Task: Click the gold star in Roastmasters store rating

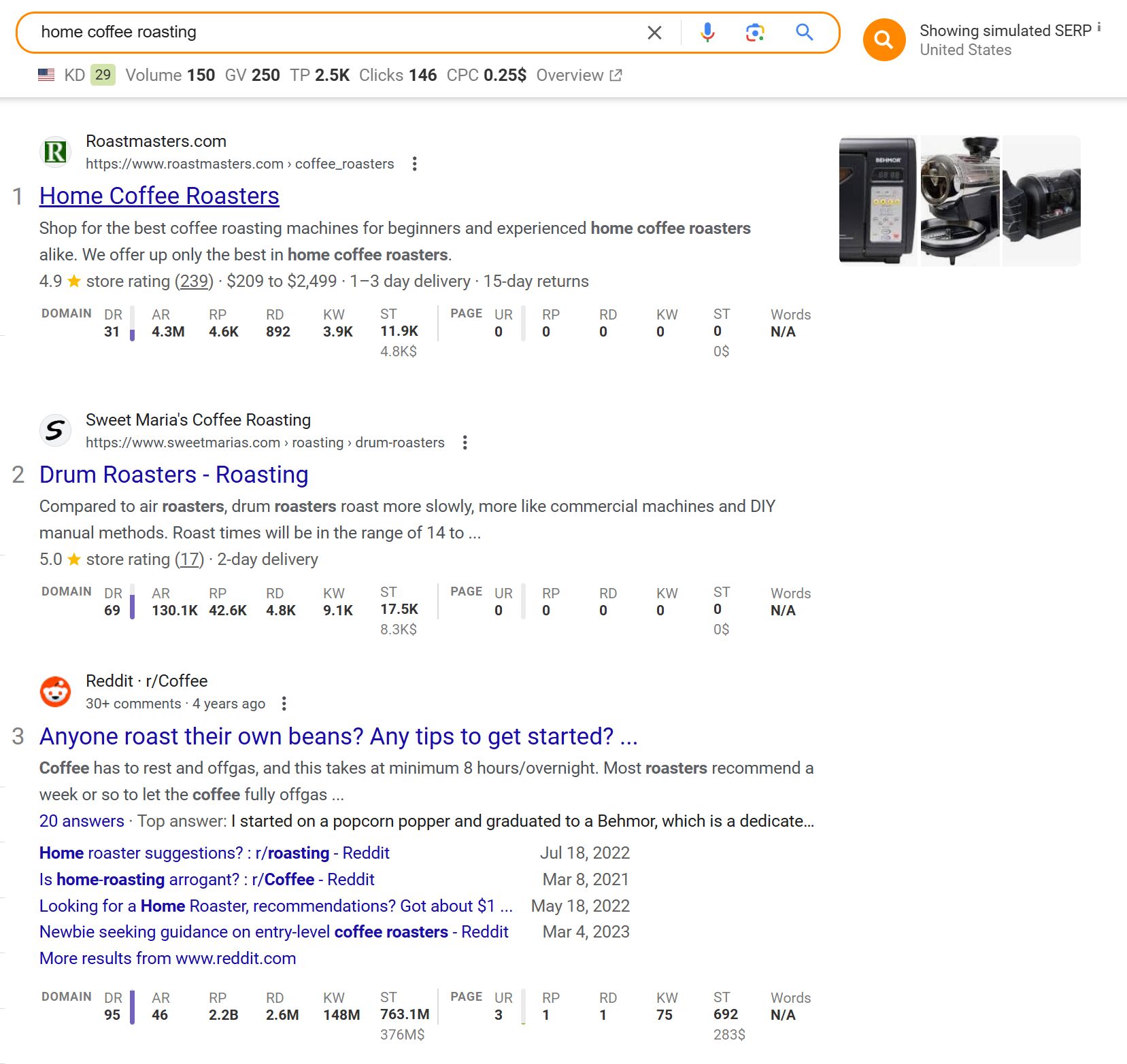Action: [74, 281]
